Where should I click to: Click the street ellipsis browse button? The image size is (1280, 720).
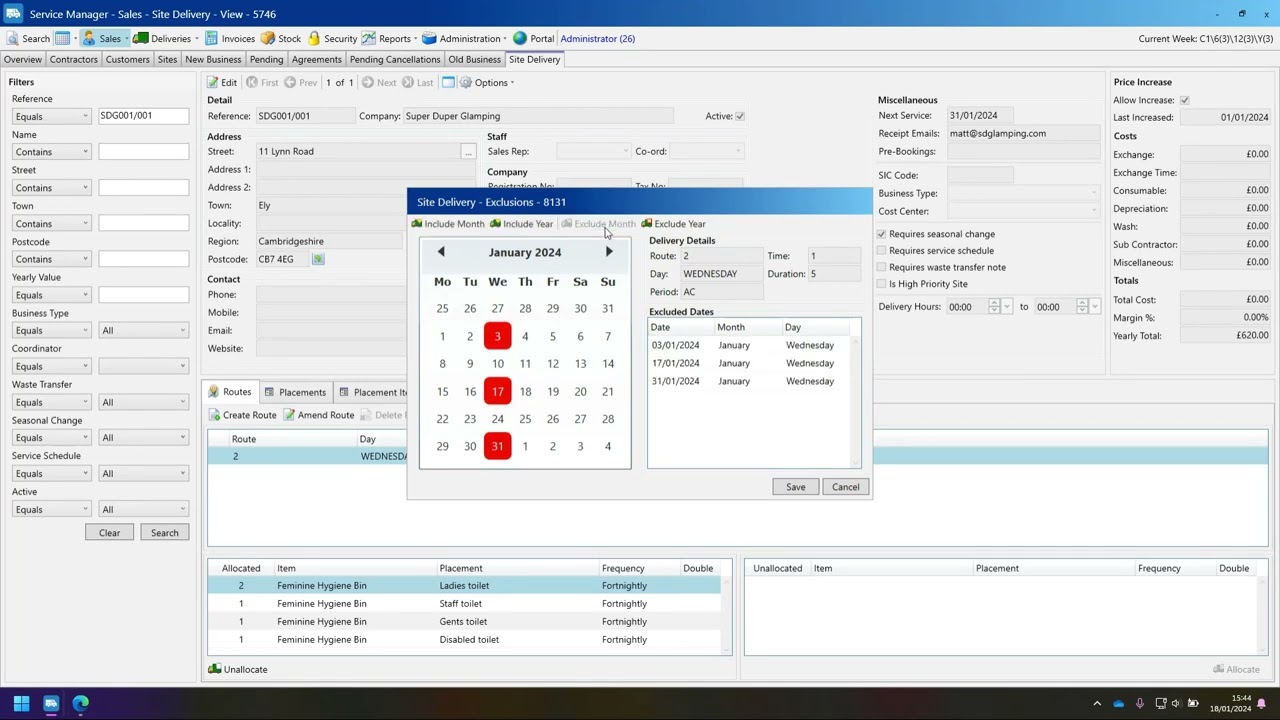[x=468, y=152]
